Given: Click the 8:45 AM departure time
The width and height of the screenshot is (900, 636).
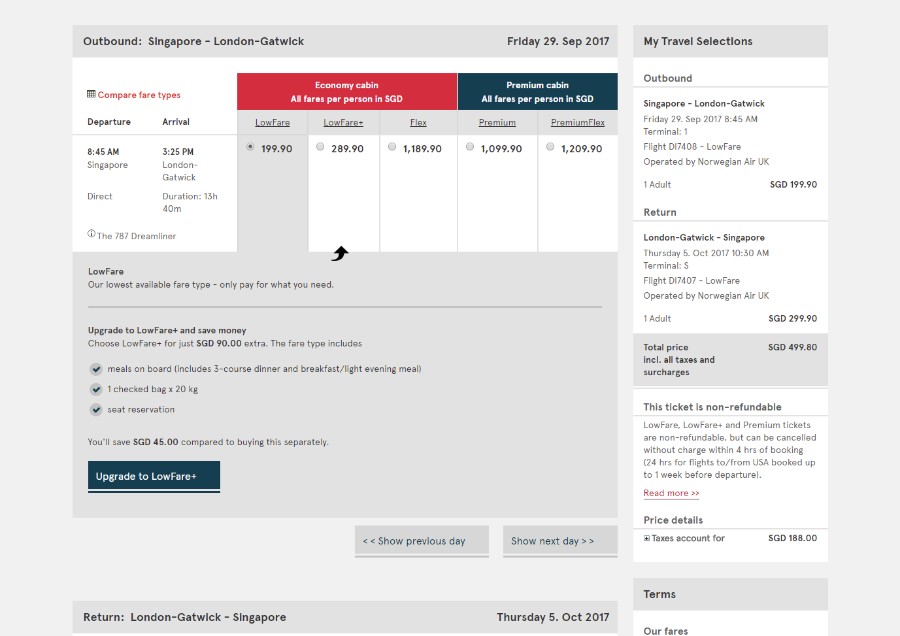Looking at the screenshot, I should 103,152.
